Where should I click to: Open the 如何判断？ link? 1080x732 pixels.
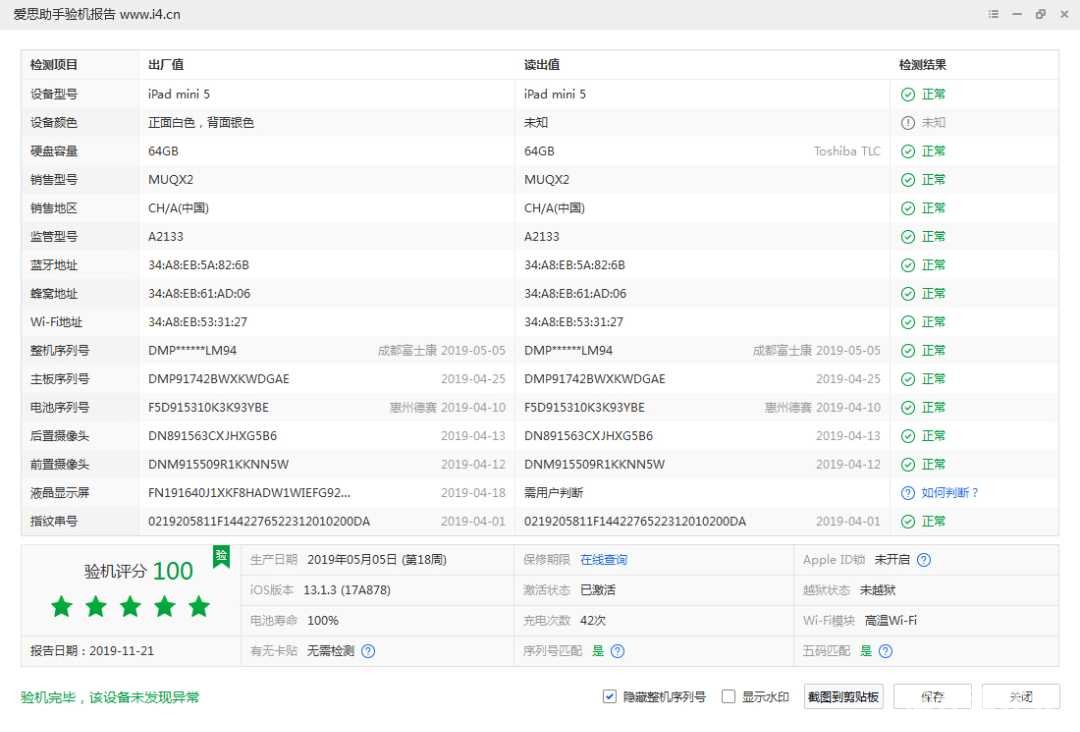[950, 492]
